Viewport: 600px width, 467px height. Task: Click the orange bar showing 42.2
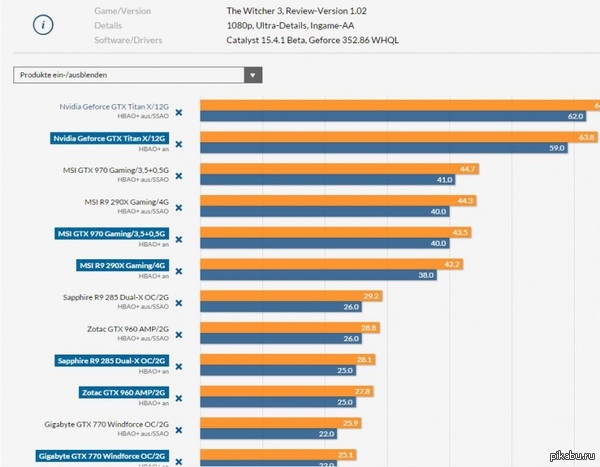[x=332, y=264]
